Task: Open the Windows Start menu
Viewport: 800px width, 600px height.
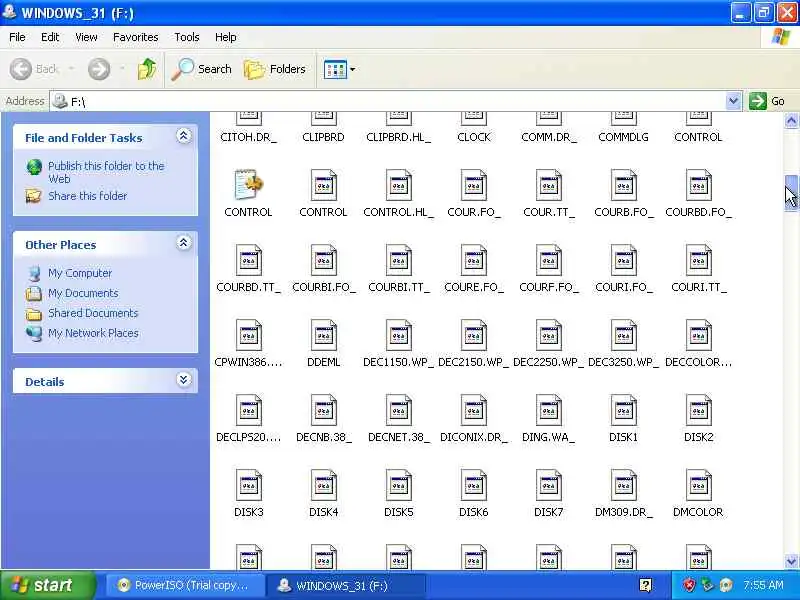Action: tap(48, 585)
